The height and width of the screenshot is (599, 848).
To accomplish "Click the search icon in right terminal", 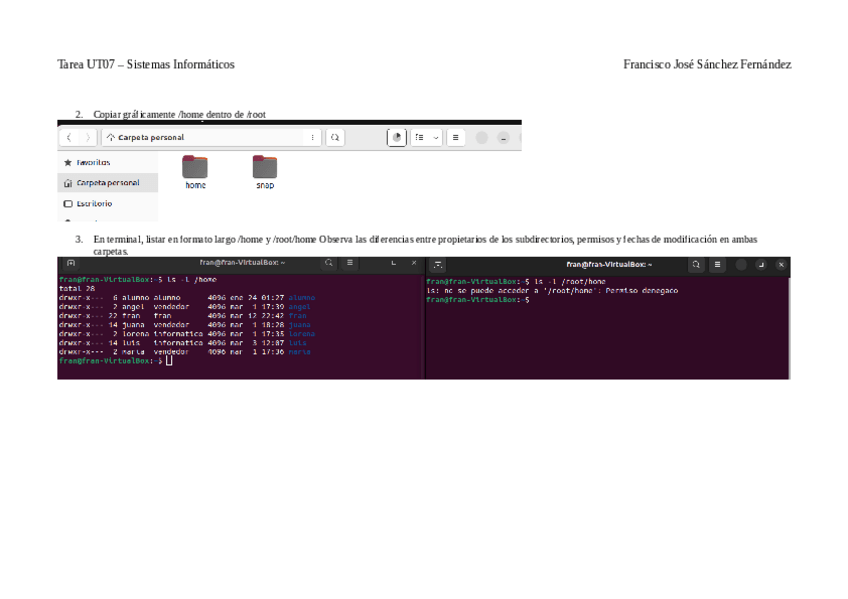I will [x=696, y=265].
